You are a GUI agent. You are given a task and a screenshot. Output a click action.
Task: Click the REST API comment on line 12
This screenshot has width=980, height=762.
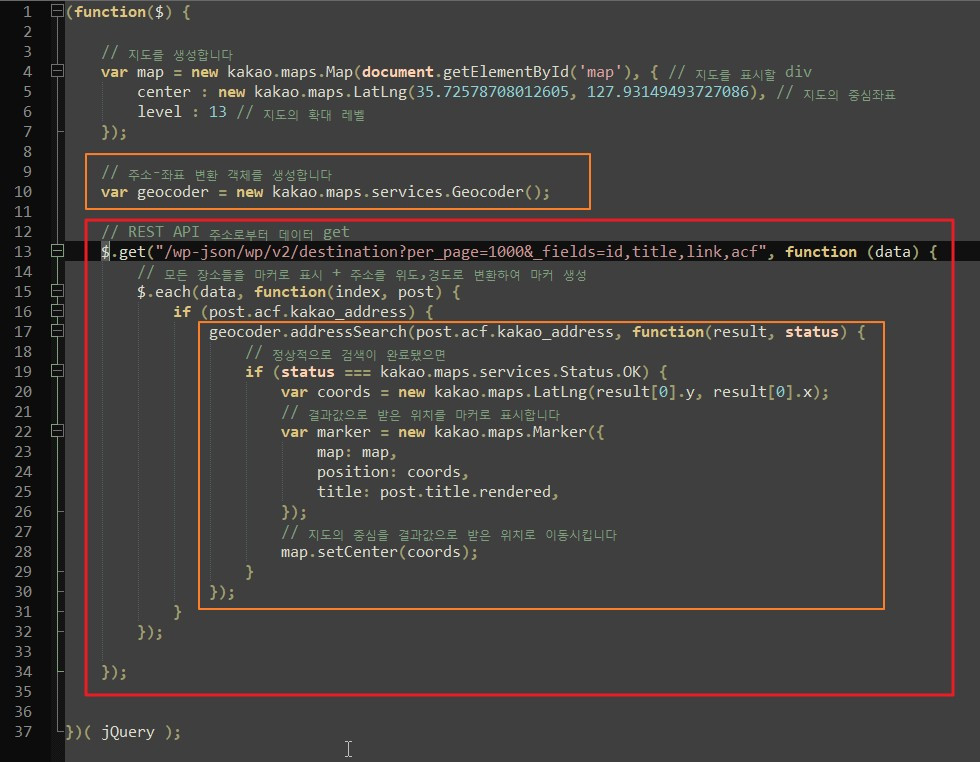coord(225,233)
